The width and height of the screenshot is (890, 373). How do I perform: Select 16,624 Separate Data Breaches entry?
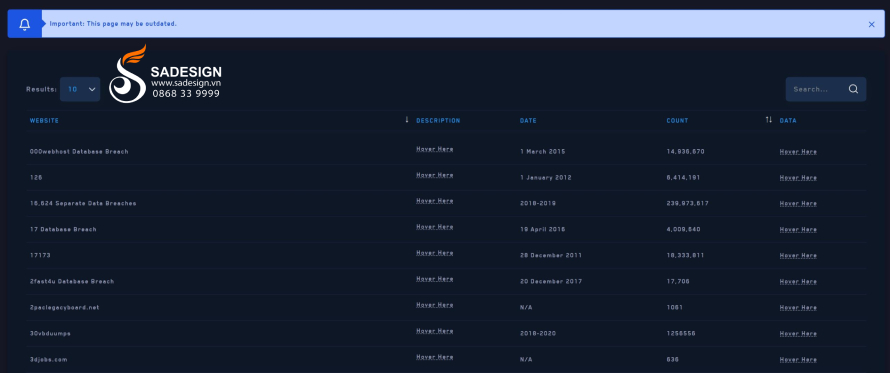83,203
